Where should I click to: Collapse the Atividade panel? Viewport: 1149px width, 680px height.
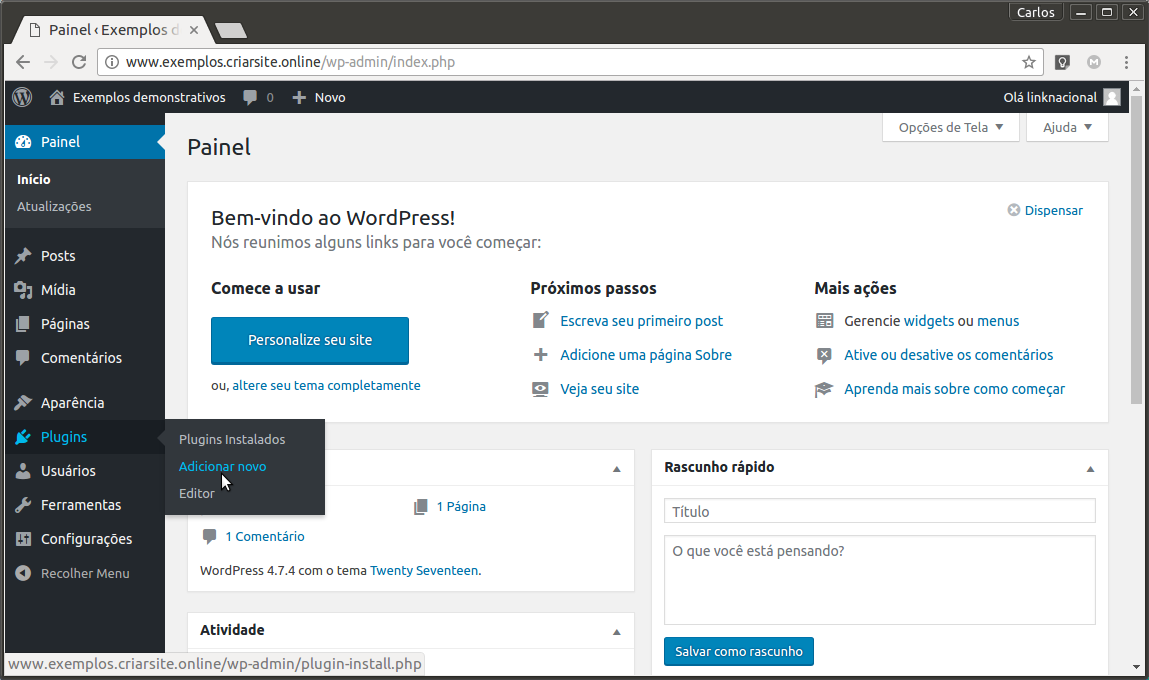pos(617,631)
